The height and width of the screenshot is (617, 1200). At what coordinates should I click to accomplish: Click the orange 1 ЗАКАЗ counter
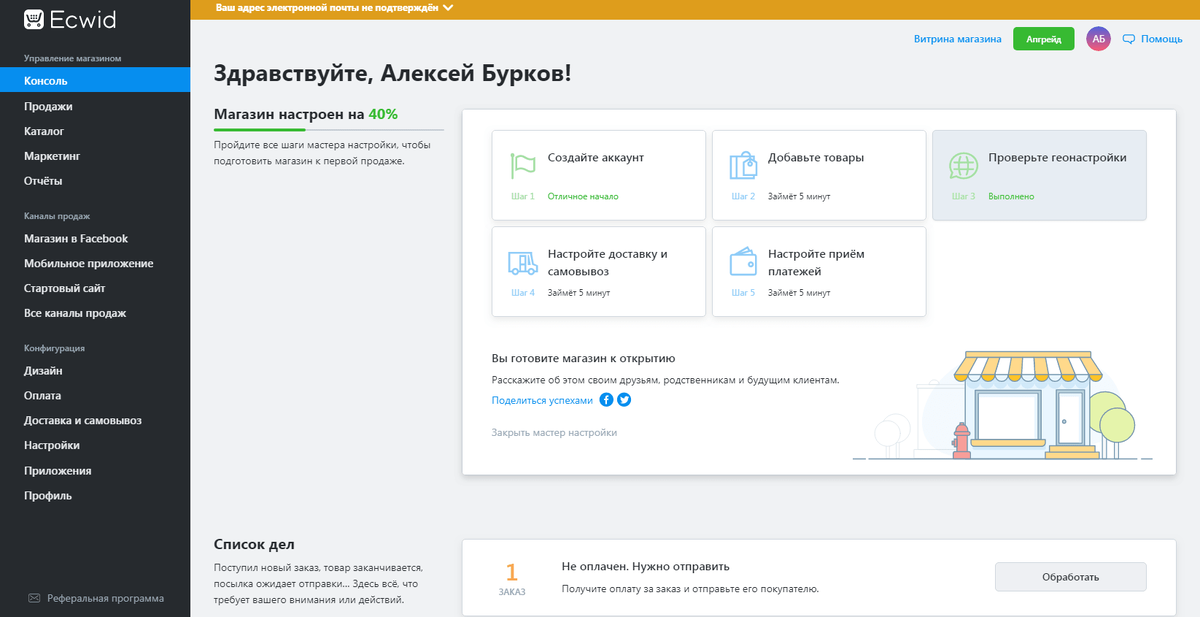click(x=511, y=579)
